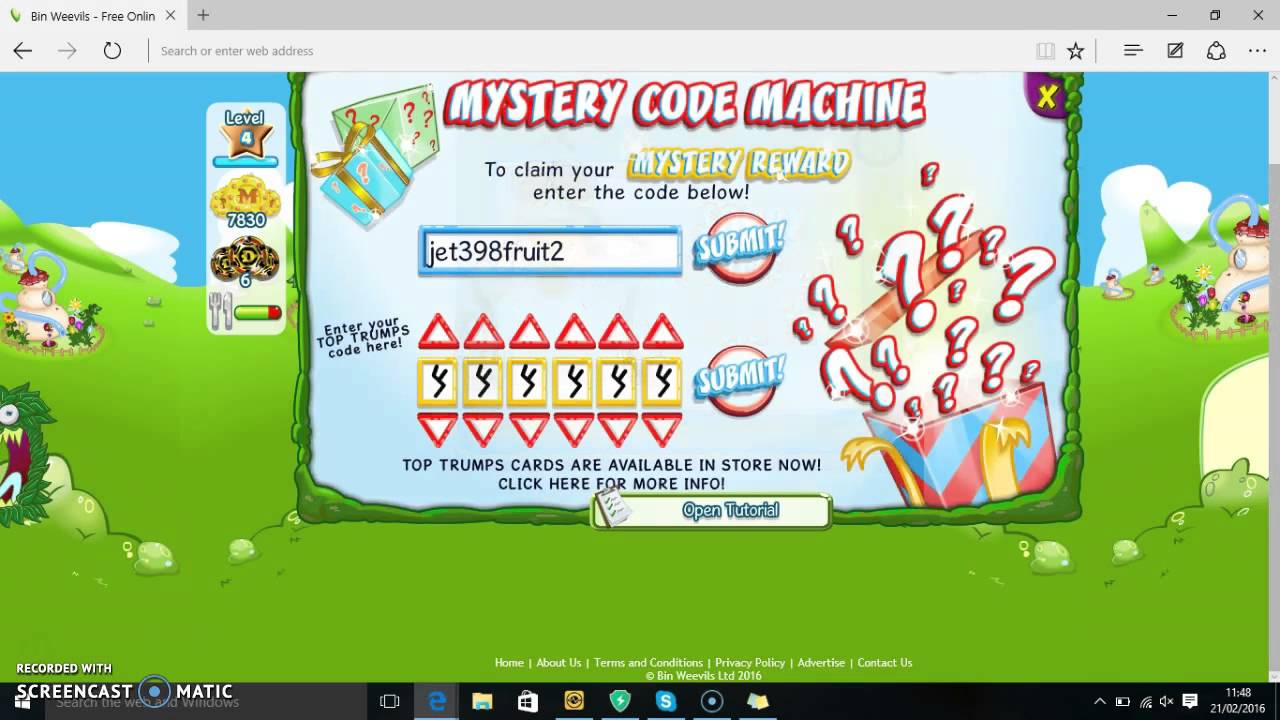Open Task View in taskbar
The image size is (1280, 720).
click(x=390, y=702)
